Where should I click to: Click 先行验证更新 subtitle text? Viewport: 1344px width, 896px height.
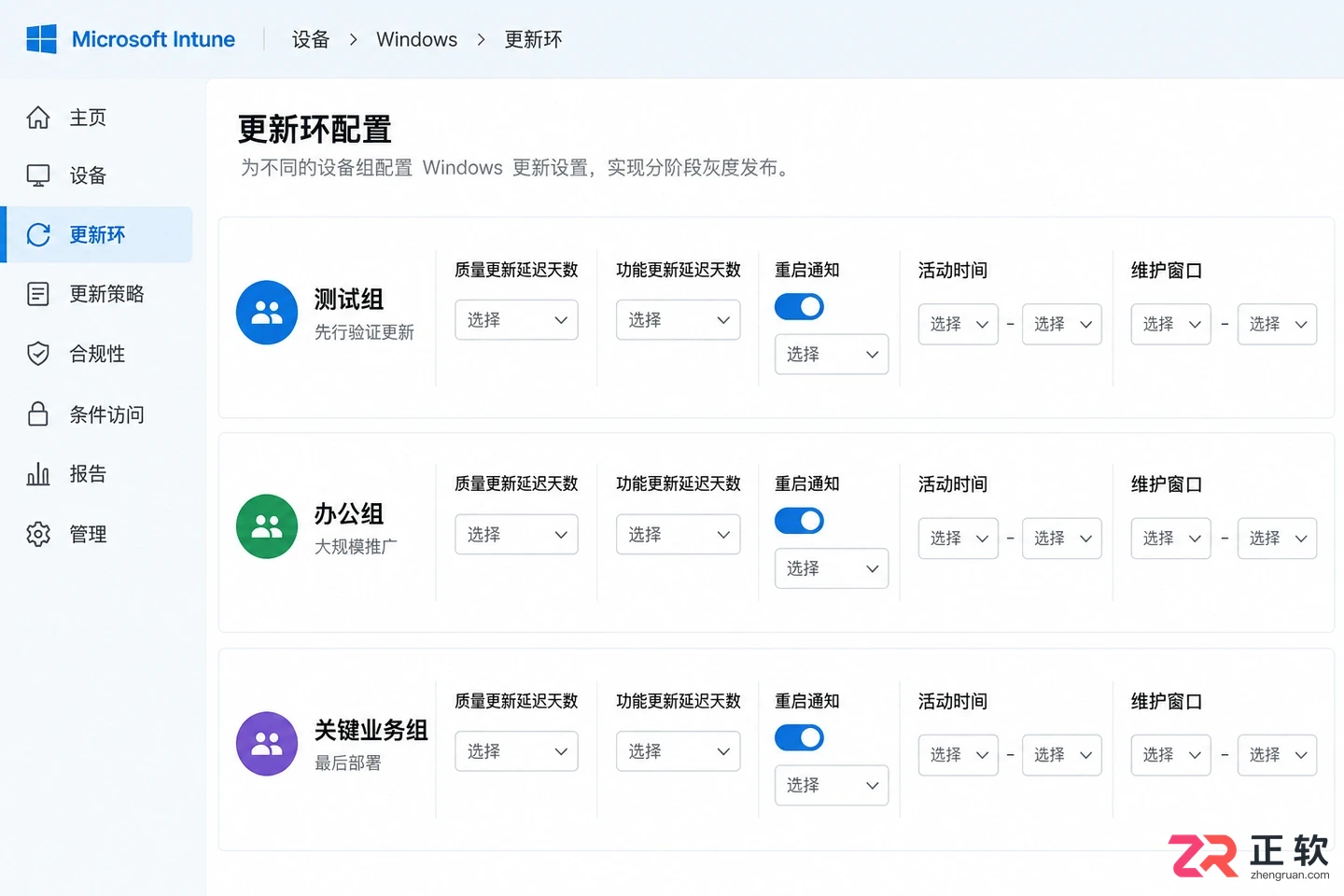pyautogui.click(x=364, y=332)
